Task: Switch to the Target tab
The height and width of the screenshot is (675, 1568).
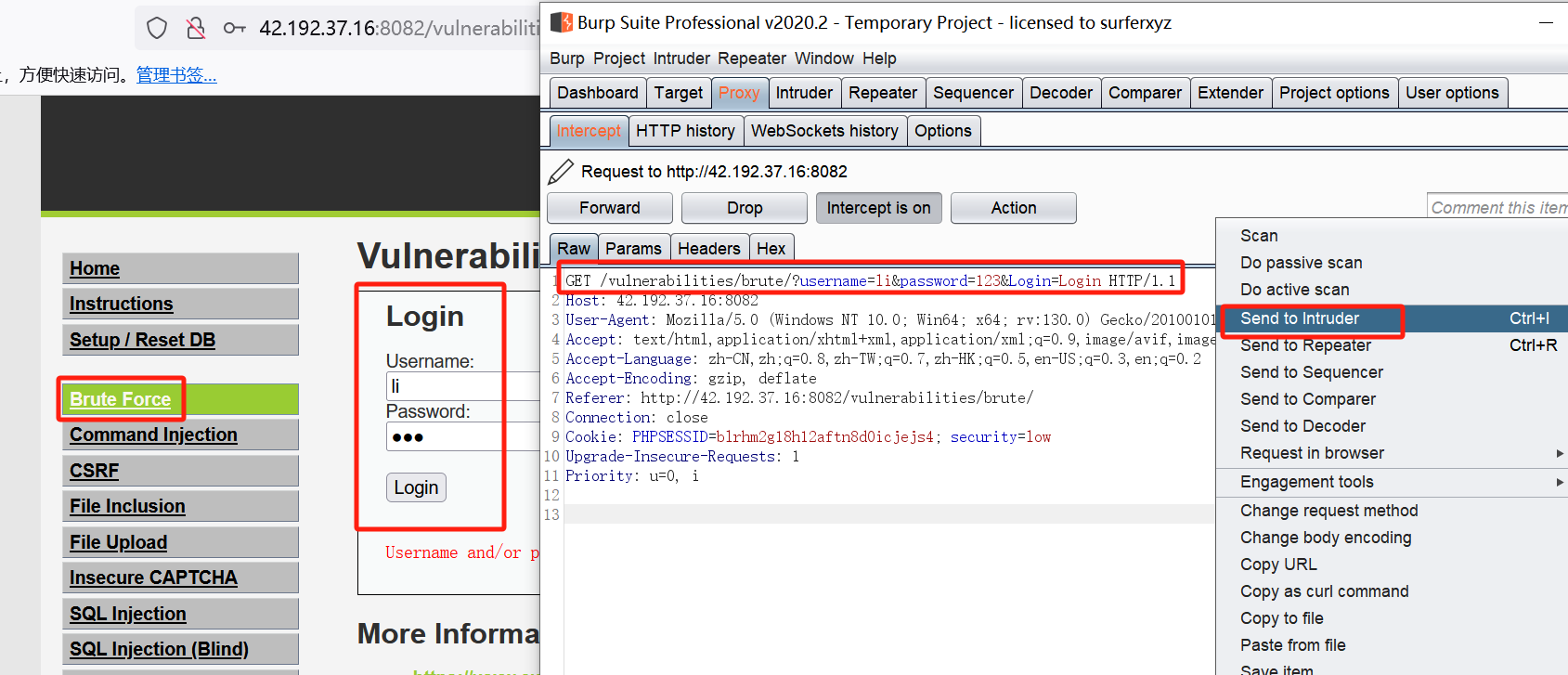Action: coord(679,93)
